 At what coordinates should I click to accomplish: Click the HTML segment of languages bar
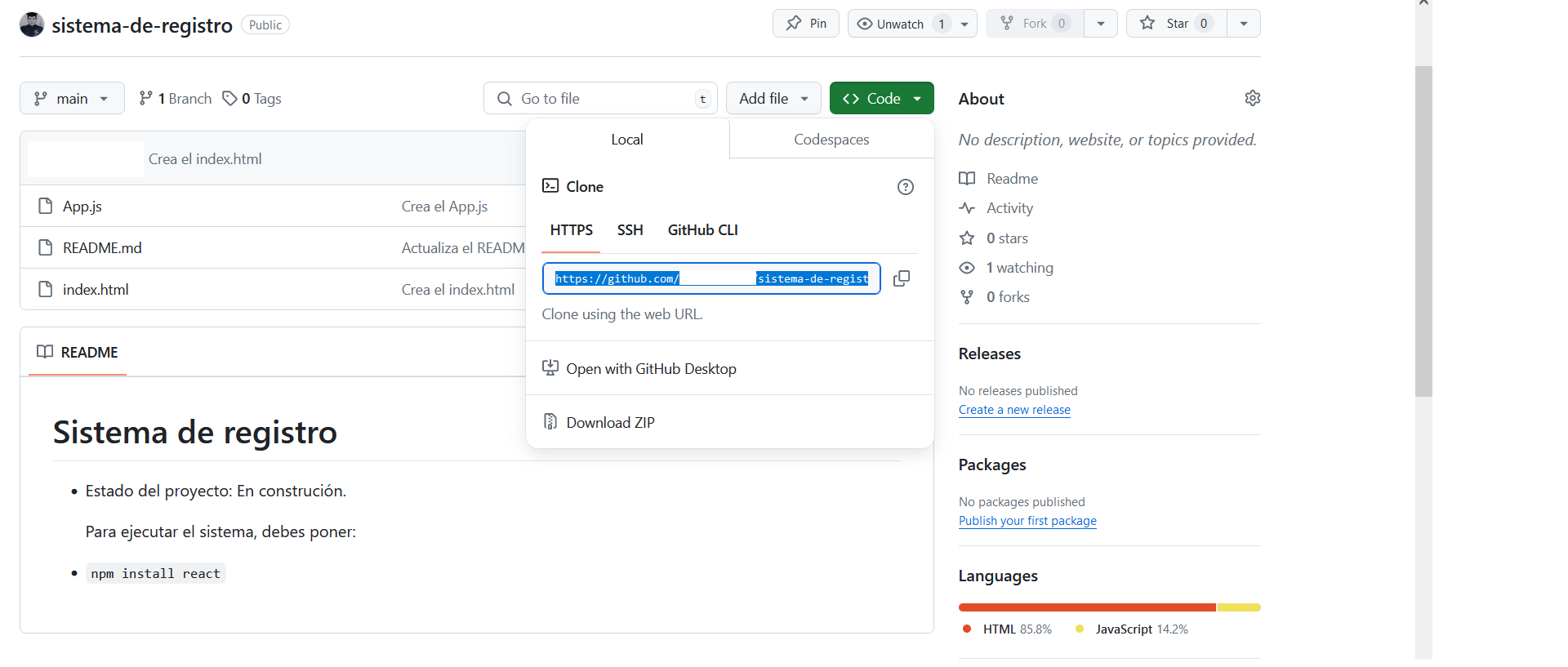(x=1087, y=607)
